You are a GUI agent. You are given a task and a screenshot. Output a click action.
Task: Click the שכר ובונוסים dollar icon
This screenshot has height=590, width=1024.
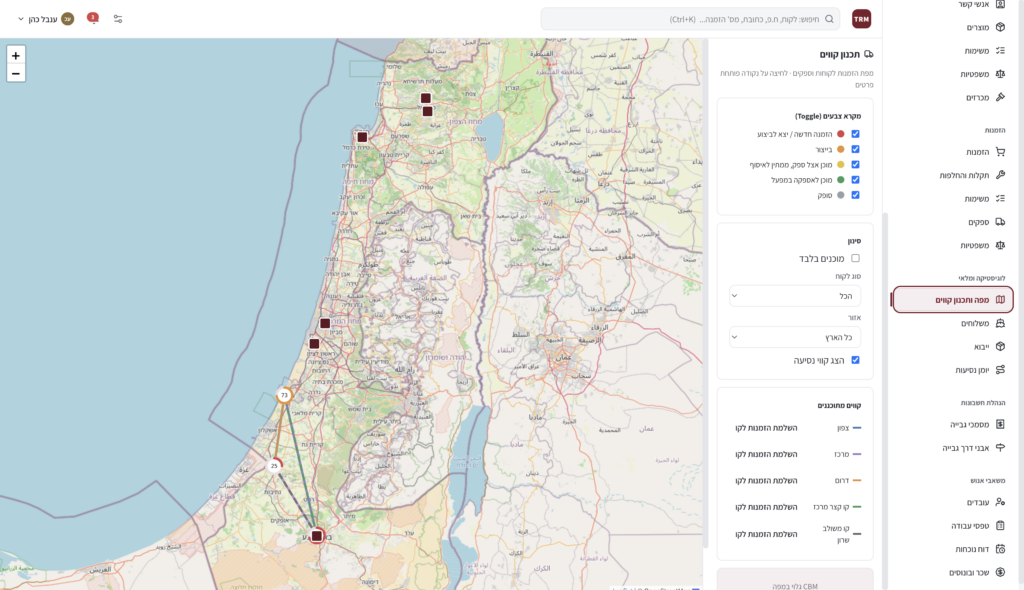tap(1000, 572)
